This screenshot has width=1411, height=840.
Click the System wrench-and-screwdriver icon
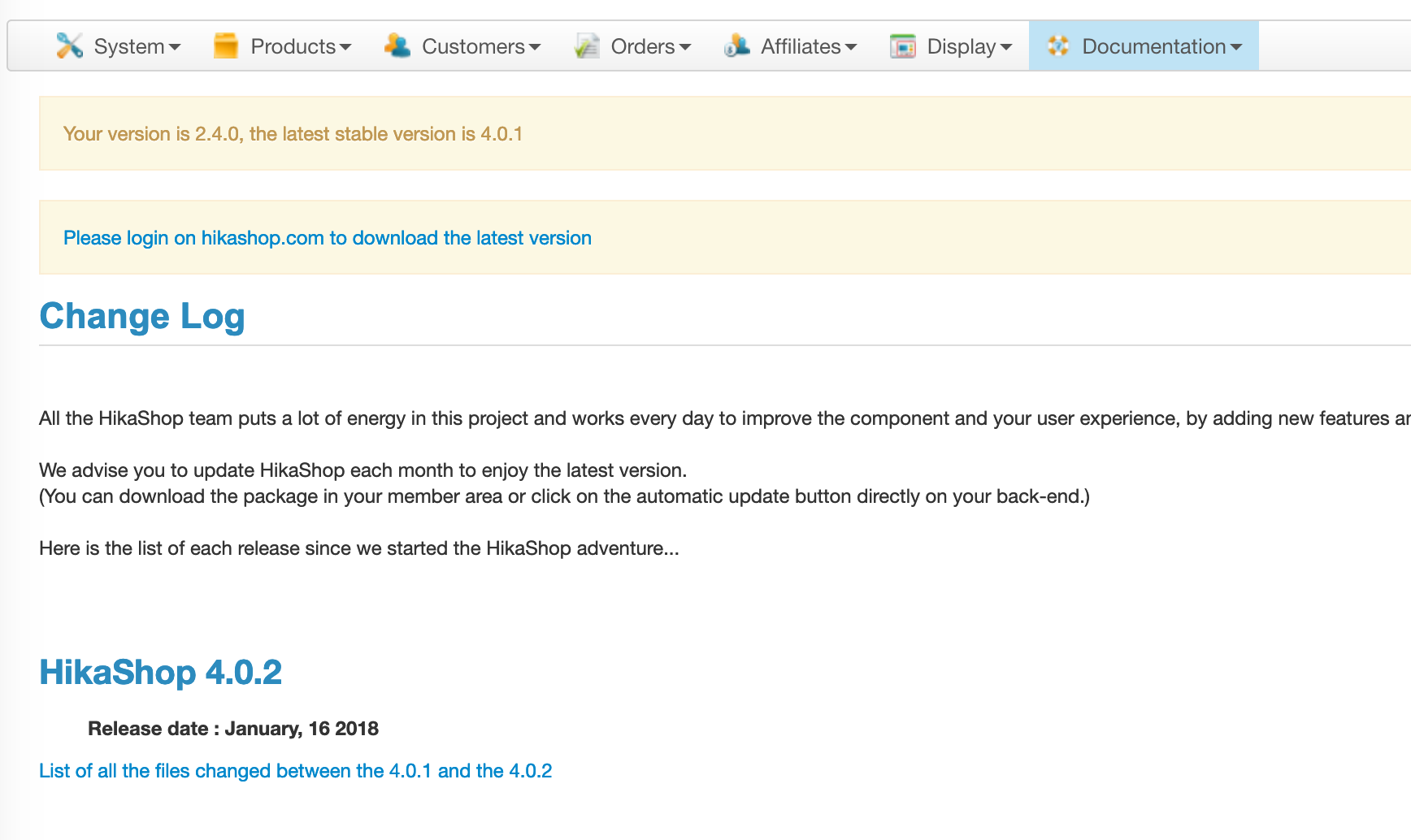tap(69, 45)
